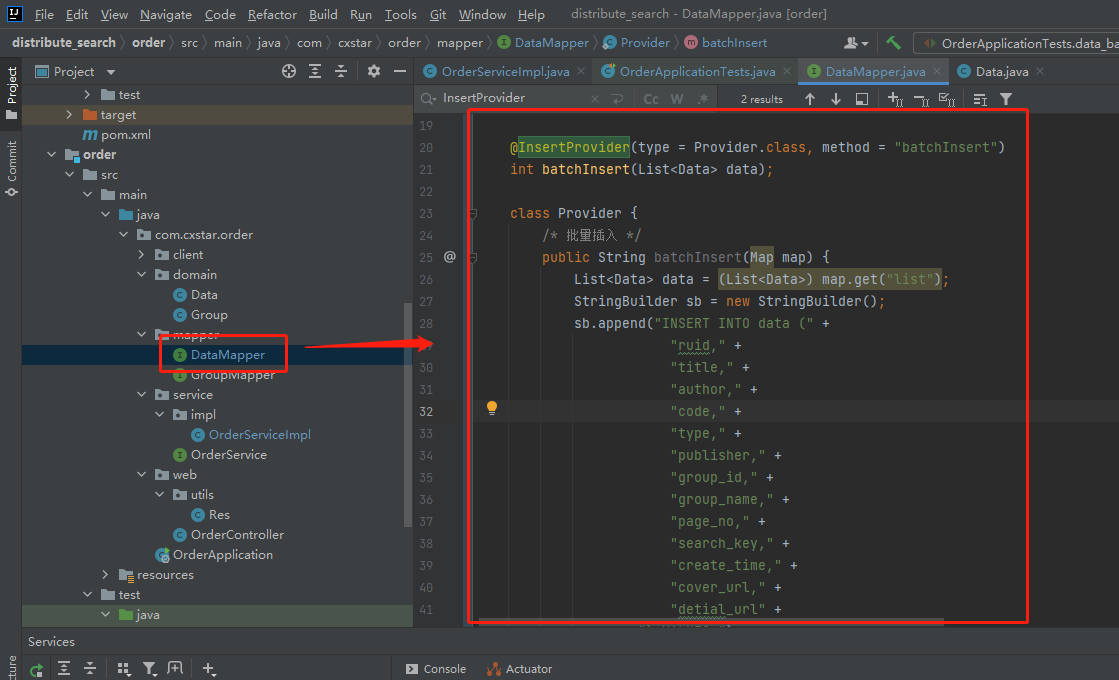Click the batchInsert breadcrumb
1119x680 pixels.
[726, 43]
